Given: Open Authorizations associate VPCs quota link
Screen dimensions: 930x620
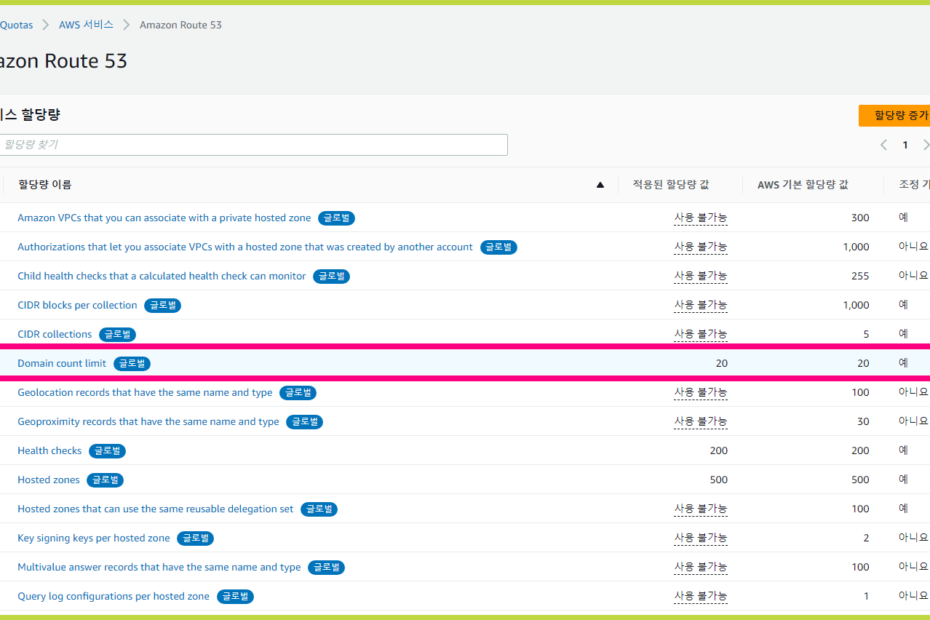Looking at the screenshot, I should click(245, 247).
